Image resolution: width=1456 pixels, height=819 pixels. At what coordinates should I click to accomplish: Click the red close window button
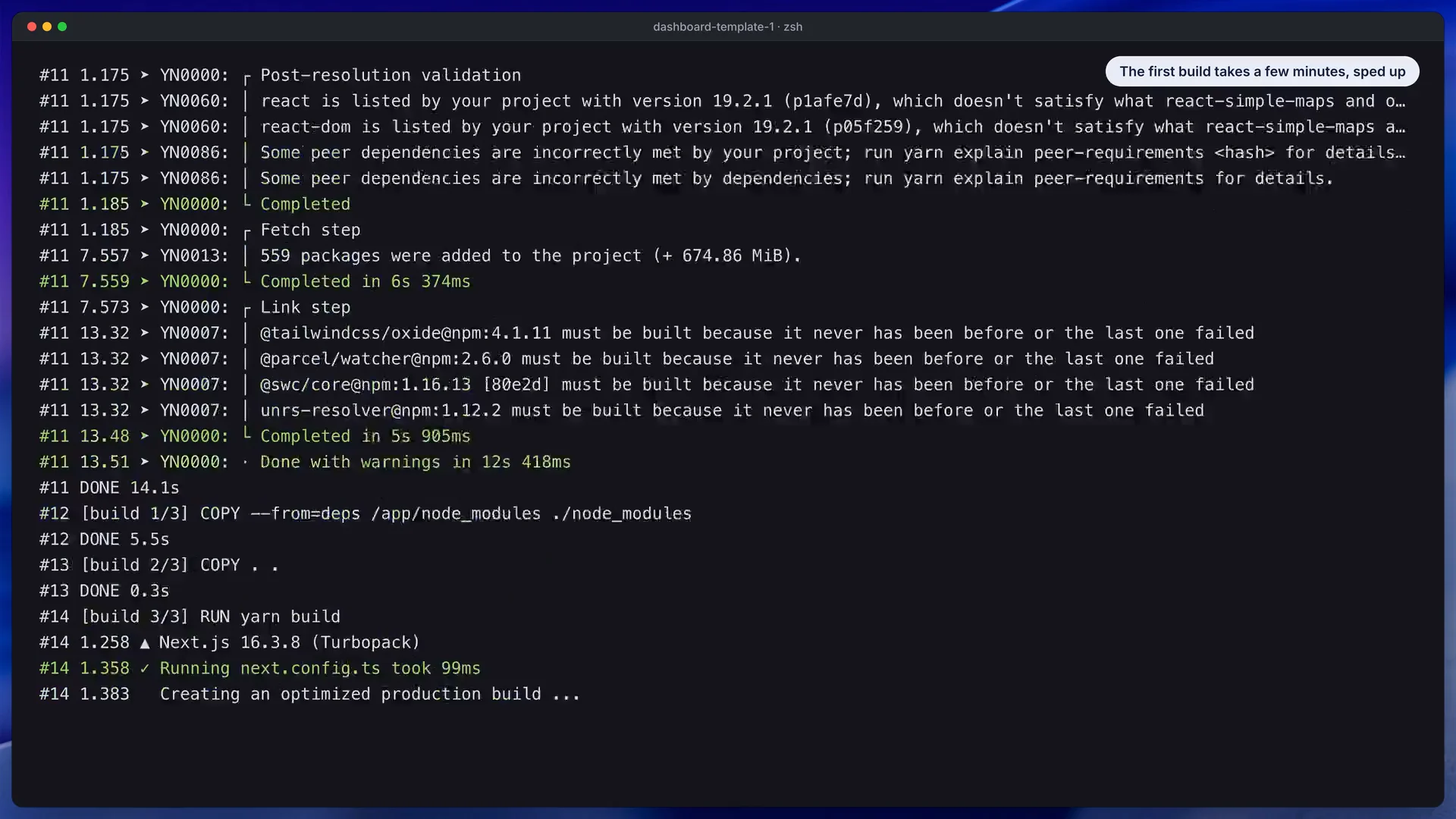coord(32,27)
